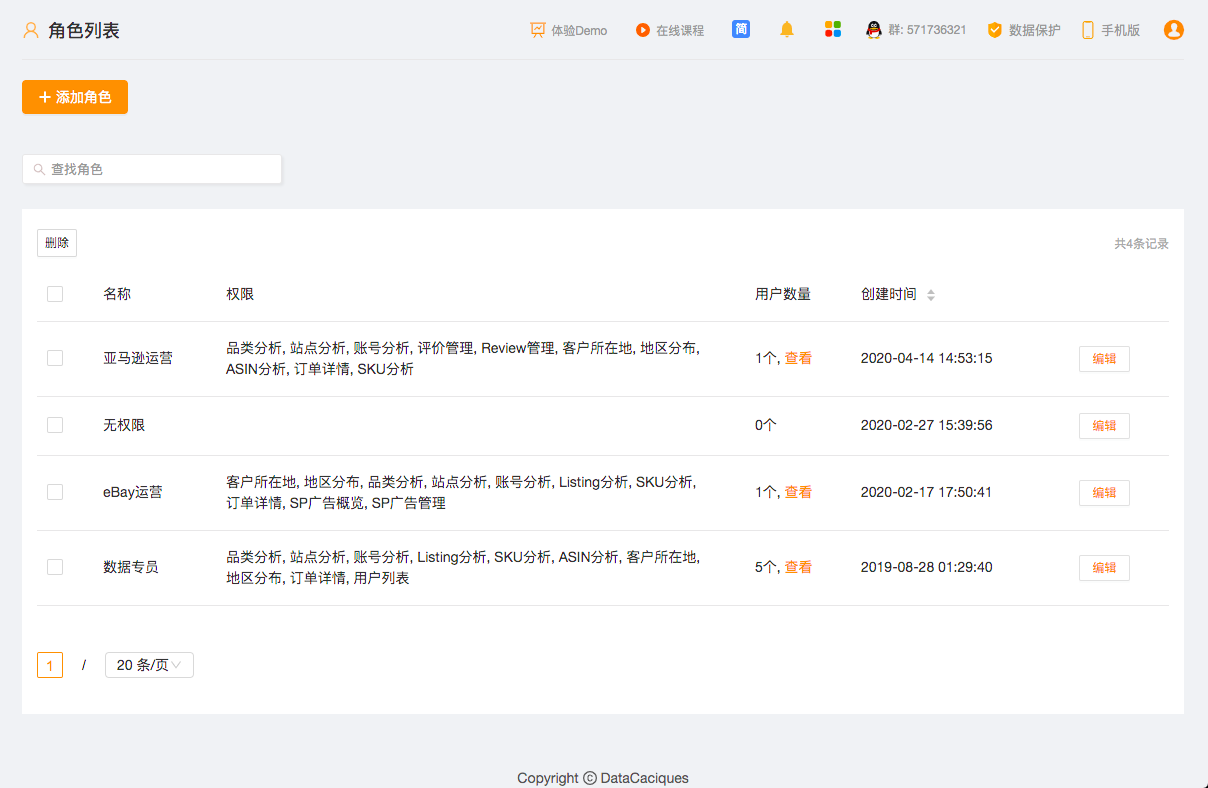Screen dimensions: 1208x788
Task: Click the 在线课程 play icon
Action: [x=643, y=30]
